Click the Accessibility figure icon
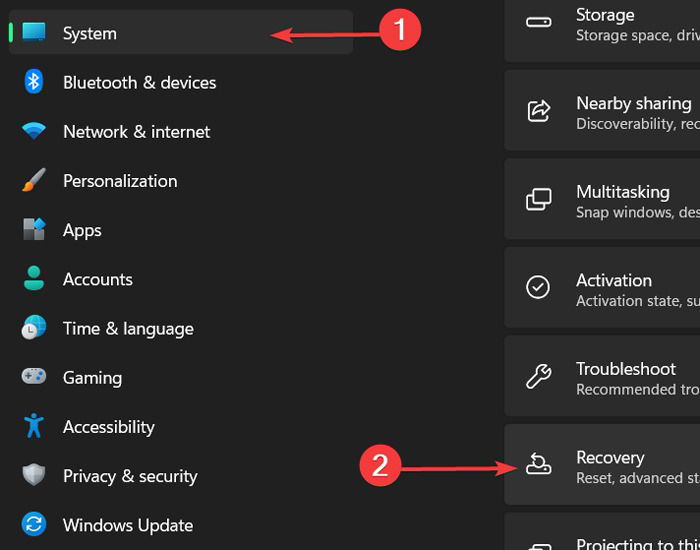Viewport: 700px width, 550px height. (x=34, y=425)
